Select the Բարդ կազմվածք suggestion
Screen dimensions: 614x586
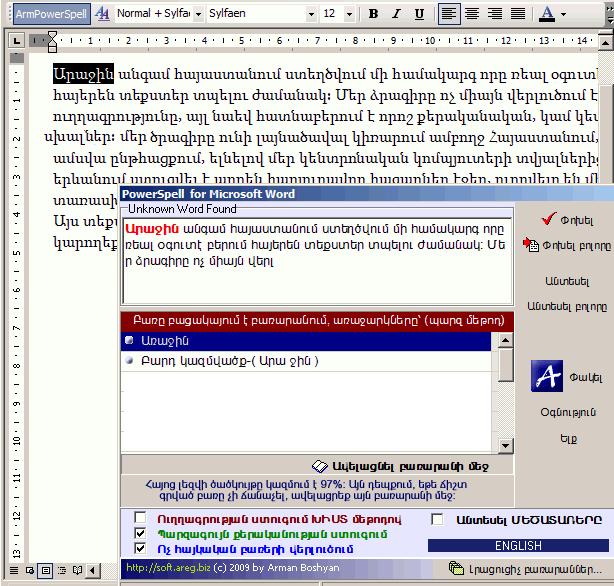click(306, 361)
